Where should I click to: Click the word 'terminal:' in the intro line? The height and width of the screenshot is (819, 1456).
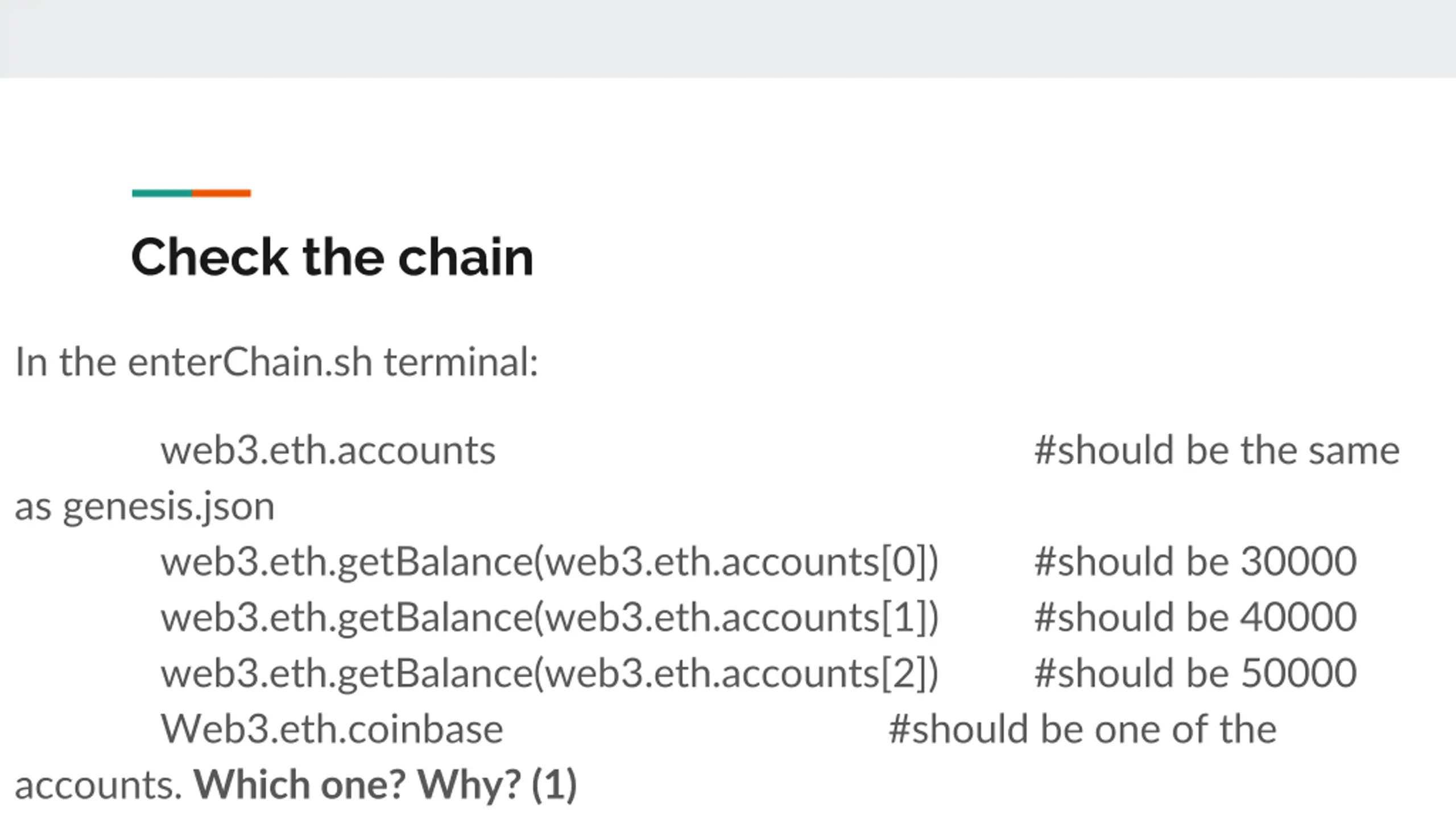point(461,362)
